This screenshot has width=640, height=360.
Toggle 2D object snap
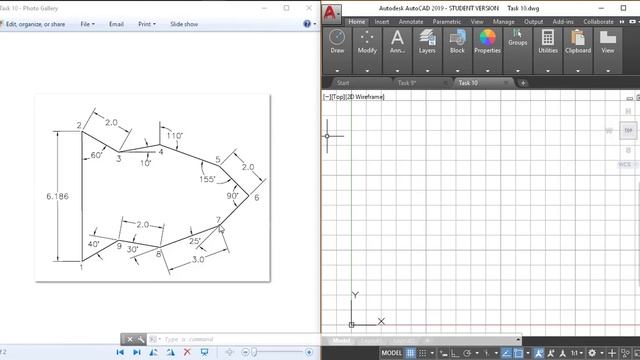click(x=518, y=353)
